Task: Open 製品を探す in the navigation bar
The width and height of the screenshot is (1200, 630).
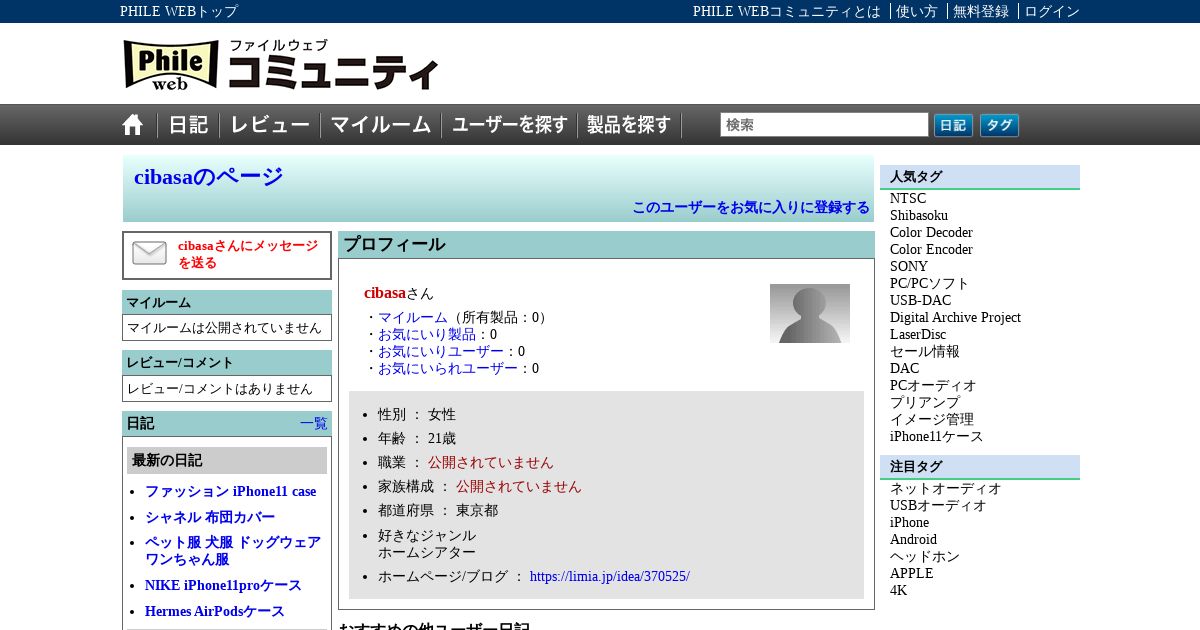Action: coord(629,125)
